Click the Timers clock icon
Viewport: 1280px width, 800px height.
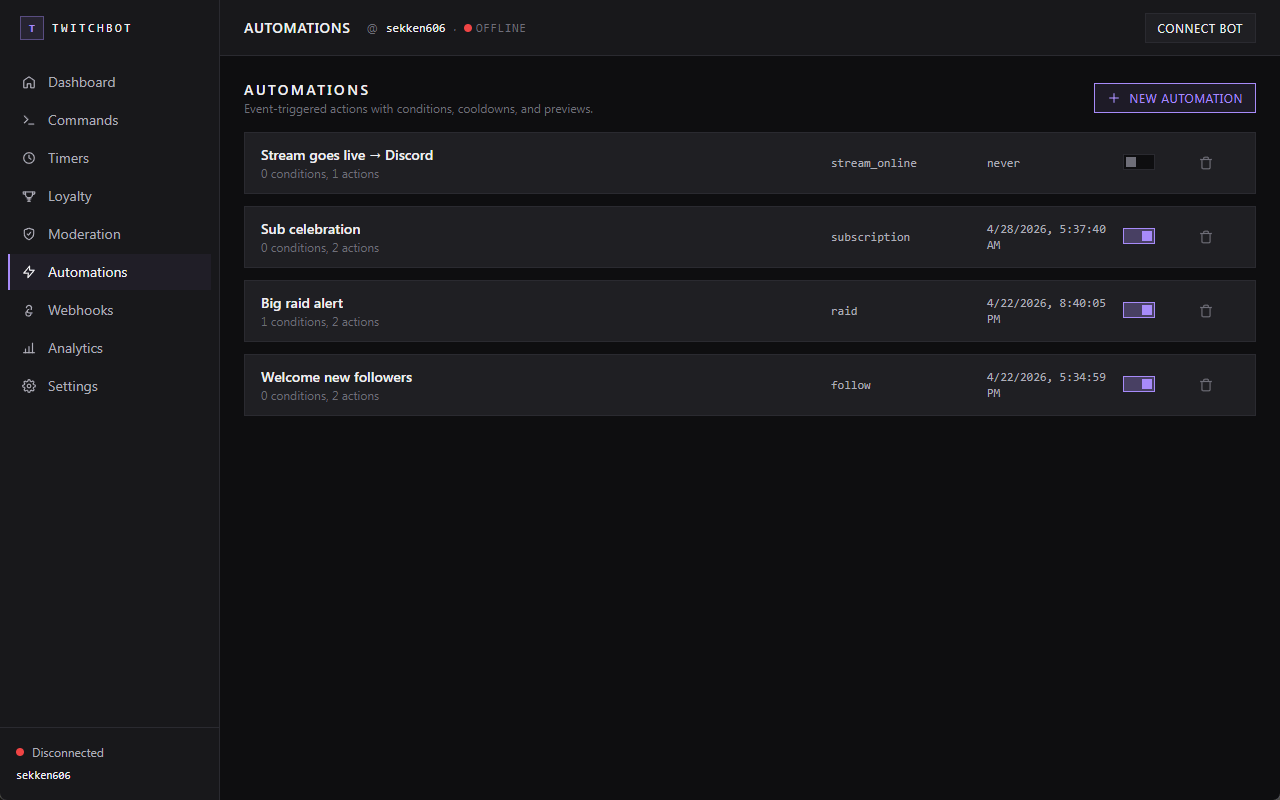[29, 158]
